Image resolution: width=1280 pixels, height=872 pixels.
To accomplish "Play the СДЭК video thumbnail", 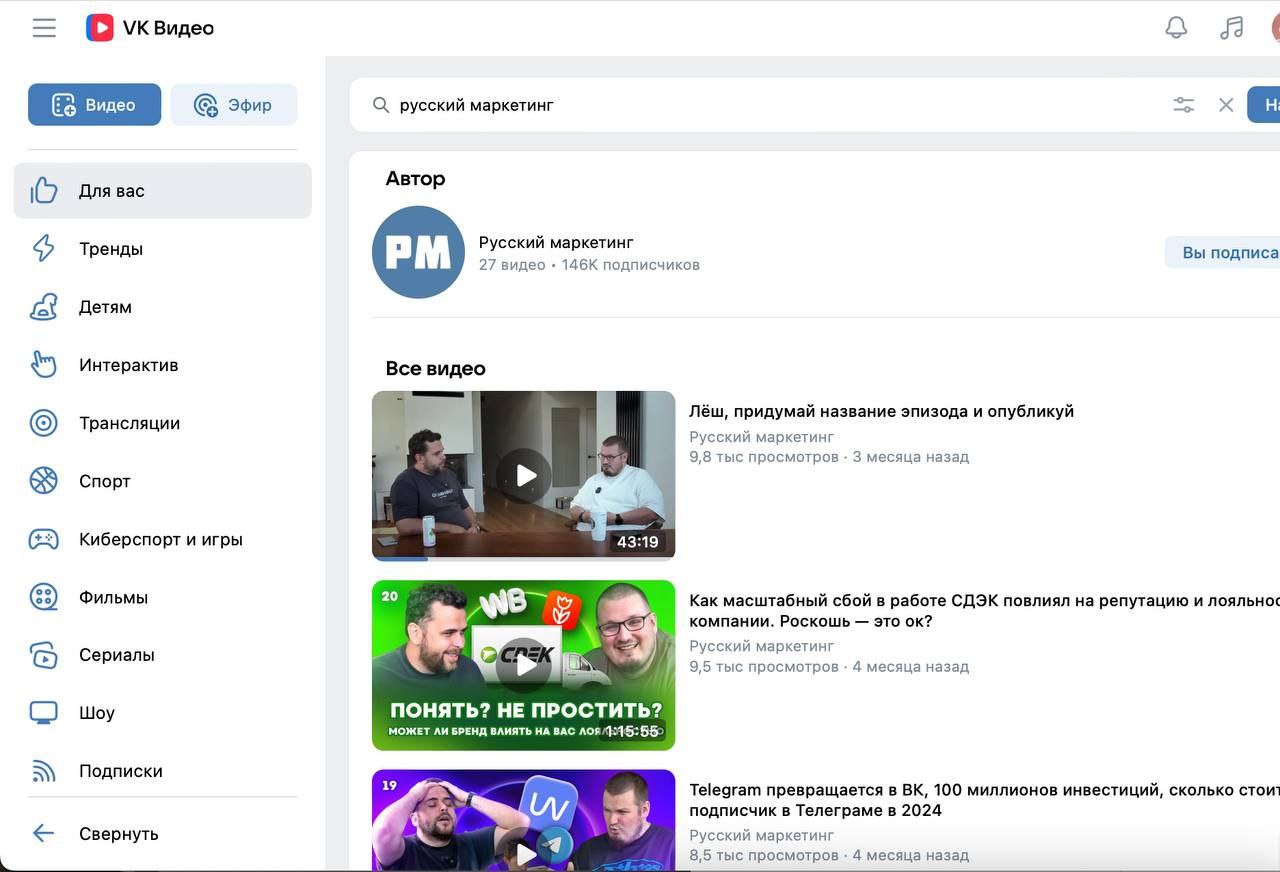I will pyautogui.click(x=524, y=665).
